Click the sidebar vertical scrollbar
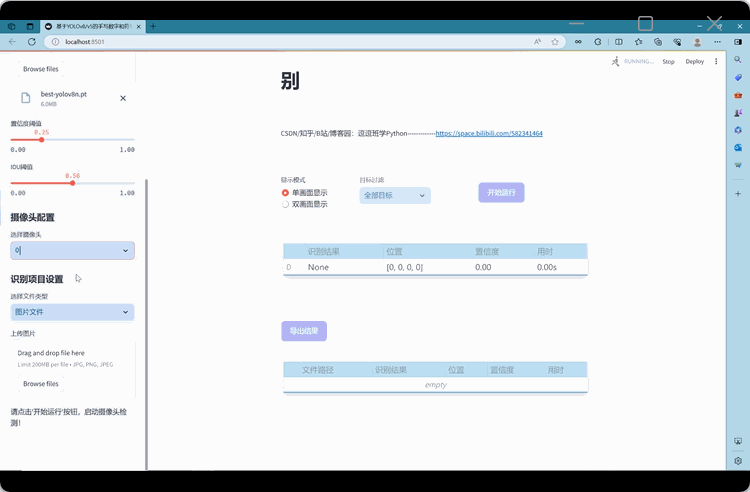 (x=146, y=324)
